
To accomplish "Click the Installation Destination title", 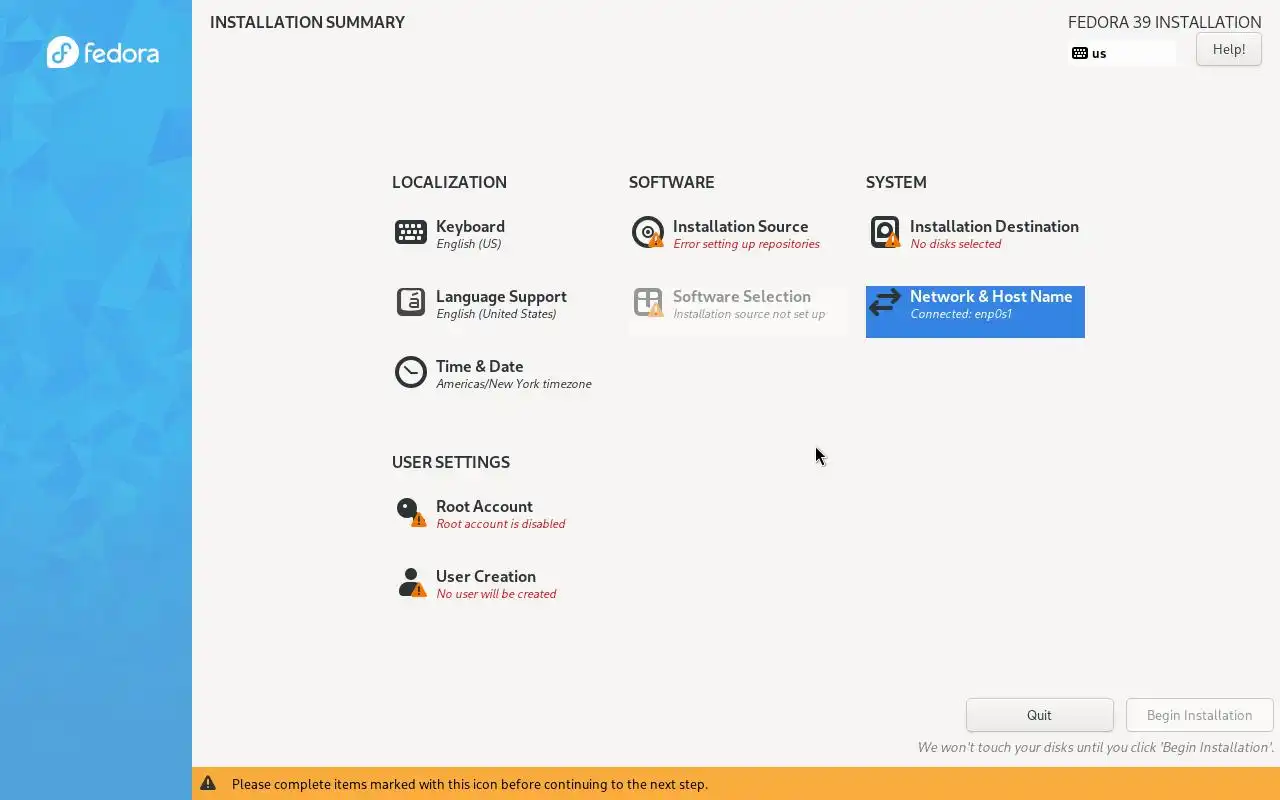I will (994, 227).
